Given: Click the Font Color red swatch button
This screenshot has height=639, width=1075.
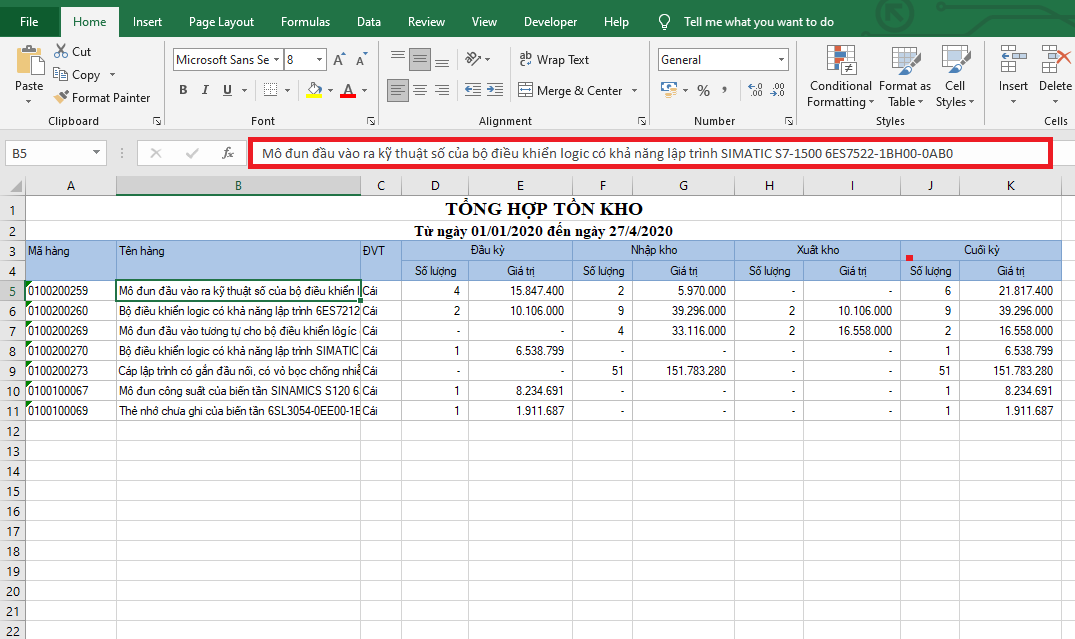Looking at the screenshot, I should 347,91.
